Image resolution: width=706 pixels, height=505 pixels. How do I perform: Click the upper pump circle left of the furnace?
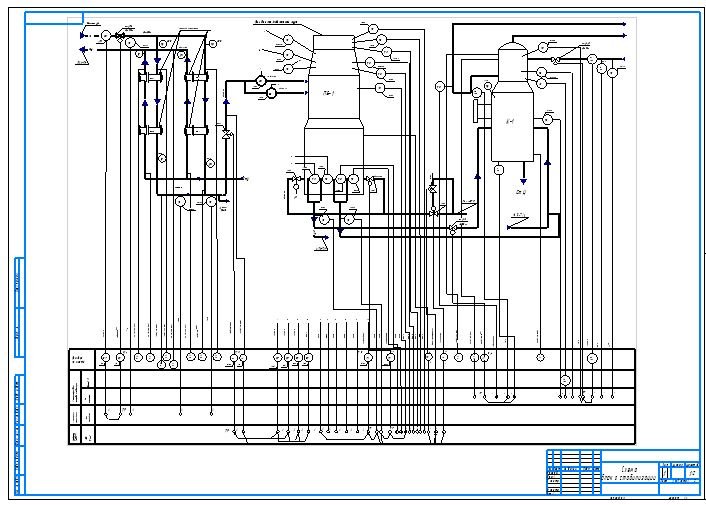[260, 80]
